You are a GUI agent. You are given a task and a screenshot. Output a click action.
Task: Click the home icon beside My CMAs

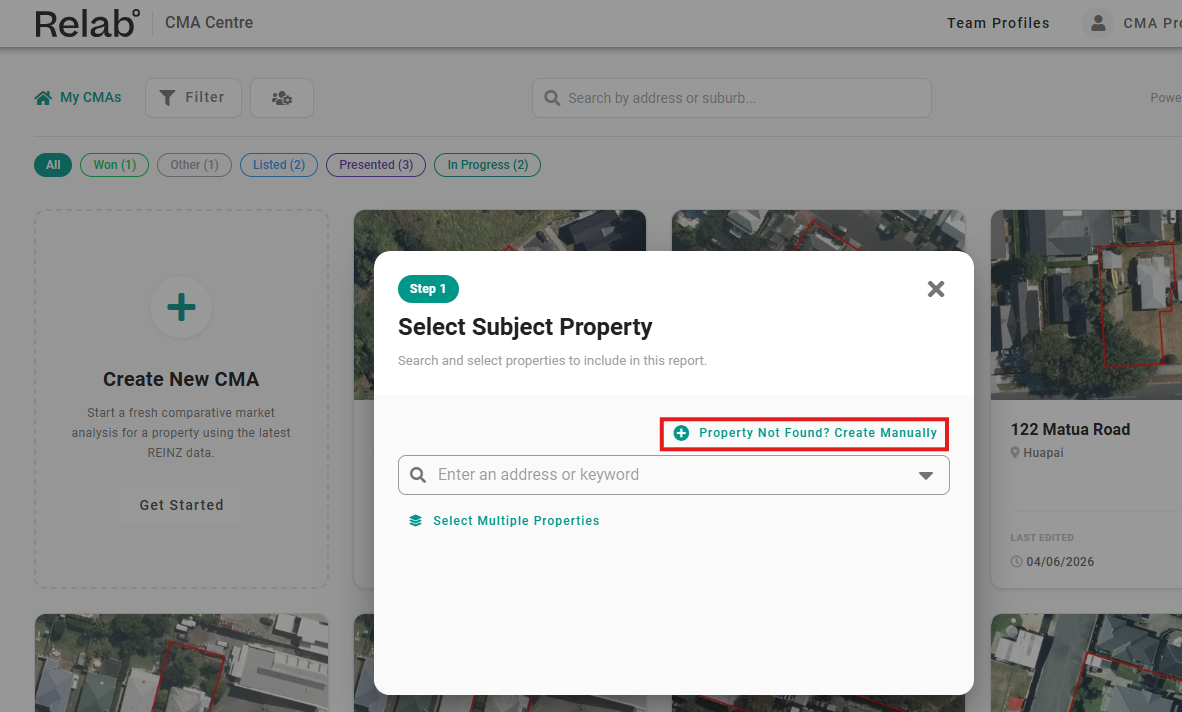pyautogui.click(x=44, y=98)
